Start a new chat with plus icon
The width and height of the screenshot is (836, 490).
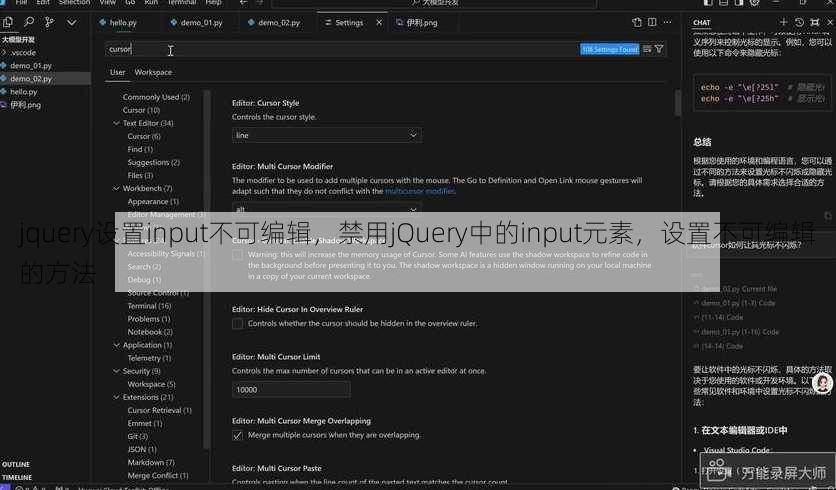pyautogui.click(x=783, y=22)
